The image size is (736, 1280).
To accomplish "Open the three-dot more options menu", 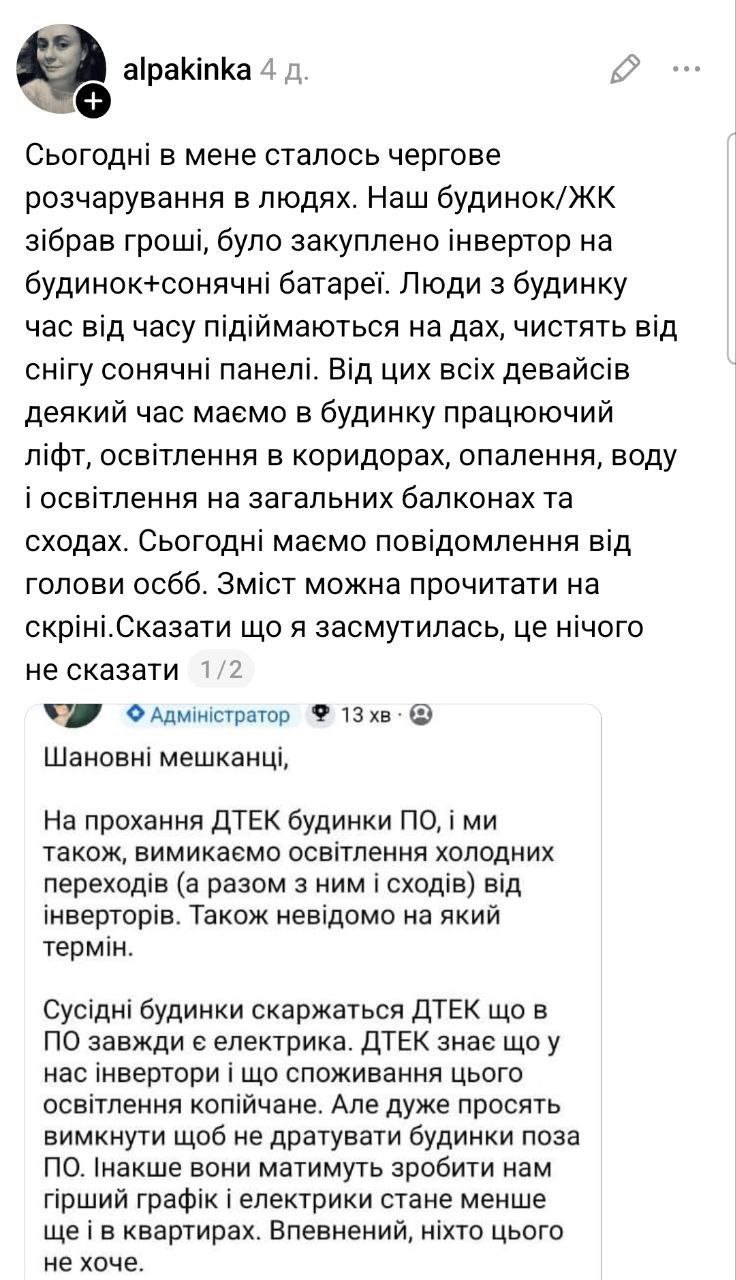I will [687, 69].
